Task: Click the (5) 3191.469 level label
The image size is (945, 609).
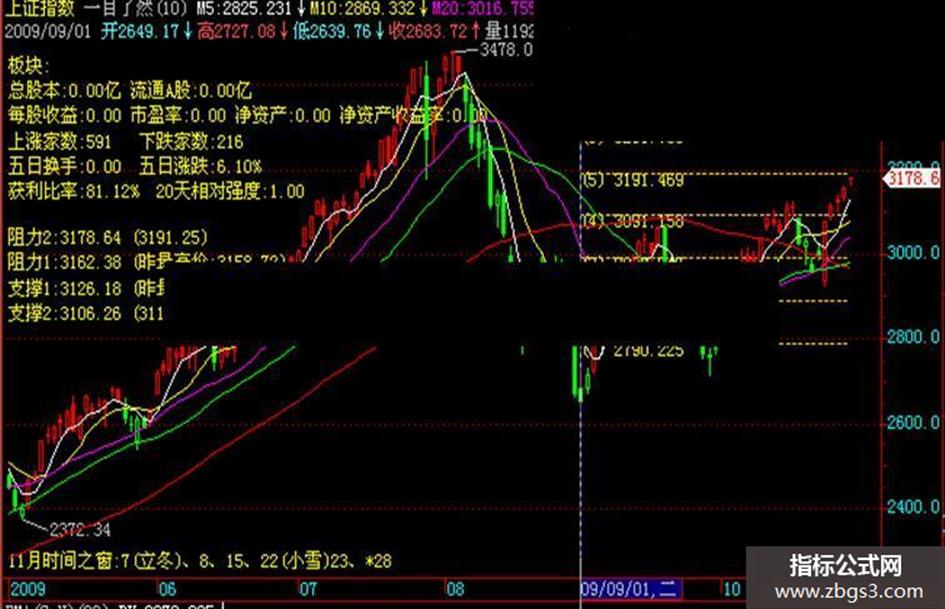Action: tap(633, 180)
